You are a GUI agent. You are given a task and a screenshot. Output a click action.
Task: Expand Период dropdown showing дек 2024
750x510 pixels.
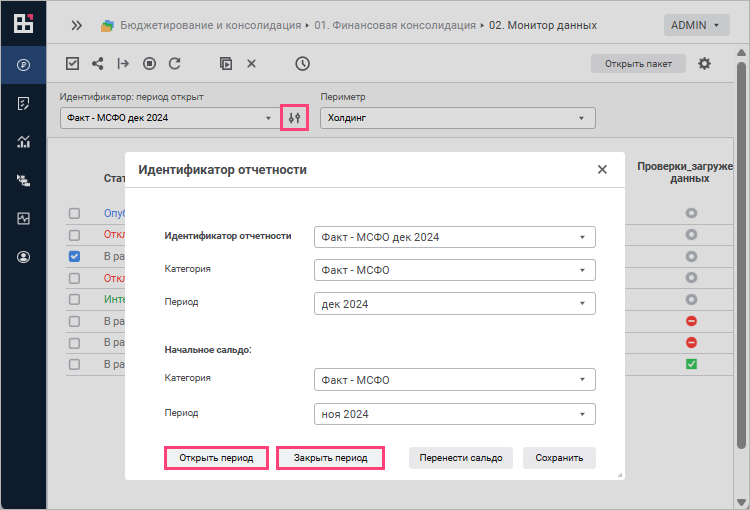point(454,303)
